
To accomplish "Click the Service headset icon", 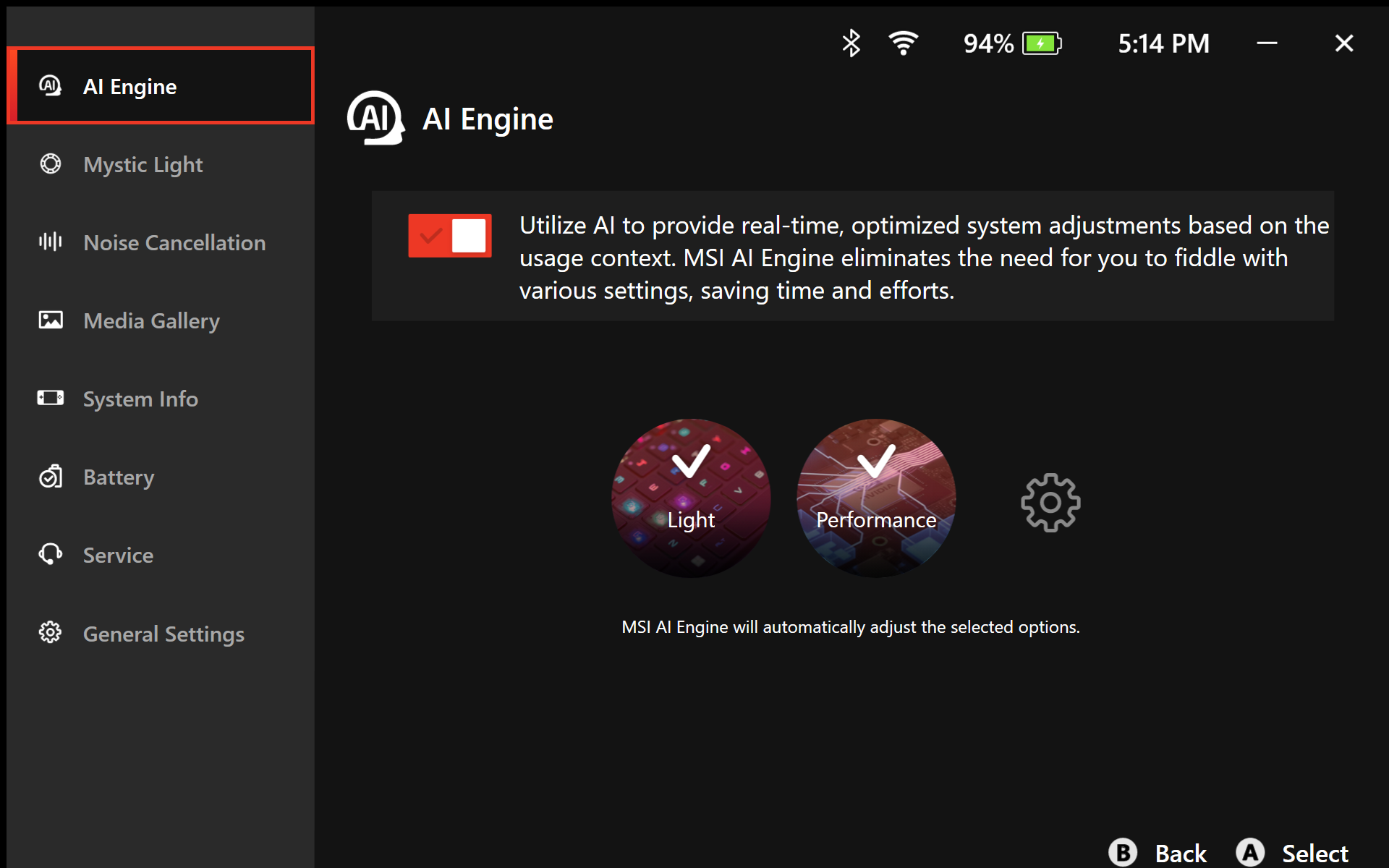I will coord(51,555).
